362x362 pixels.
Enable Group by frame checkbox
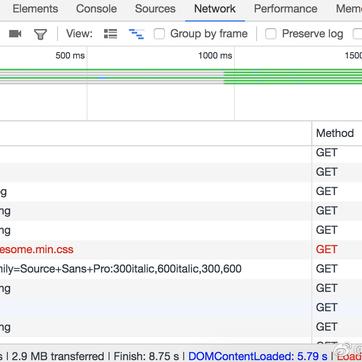click(159, 34)
